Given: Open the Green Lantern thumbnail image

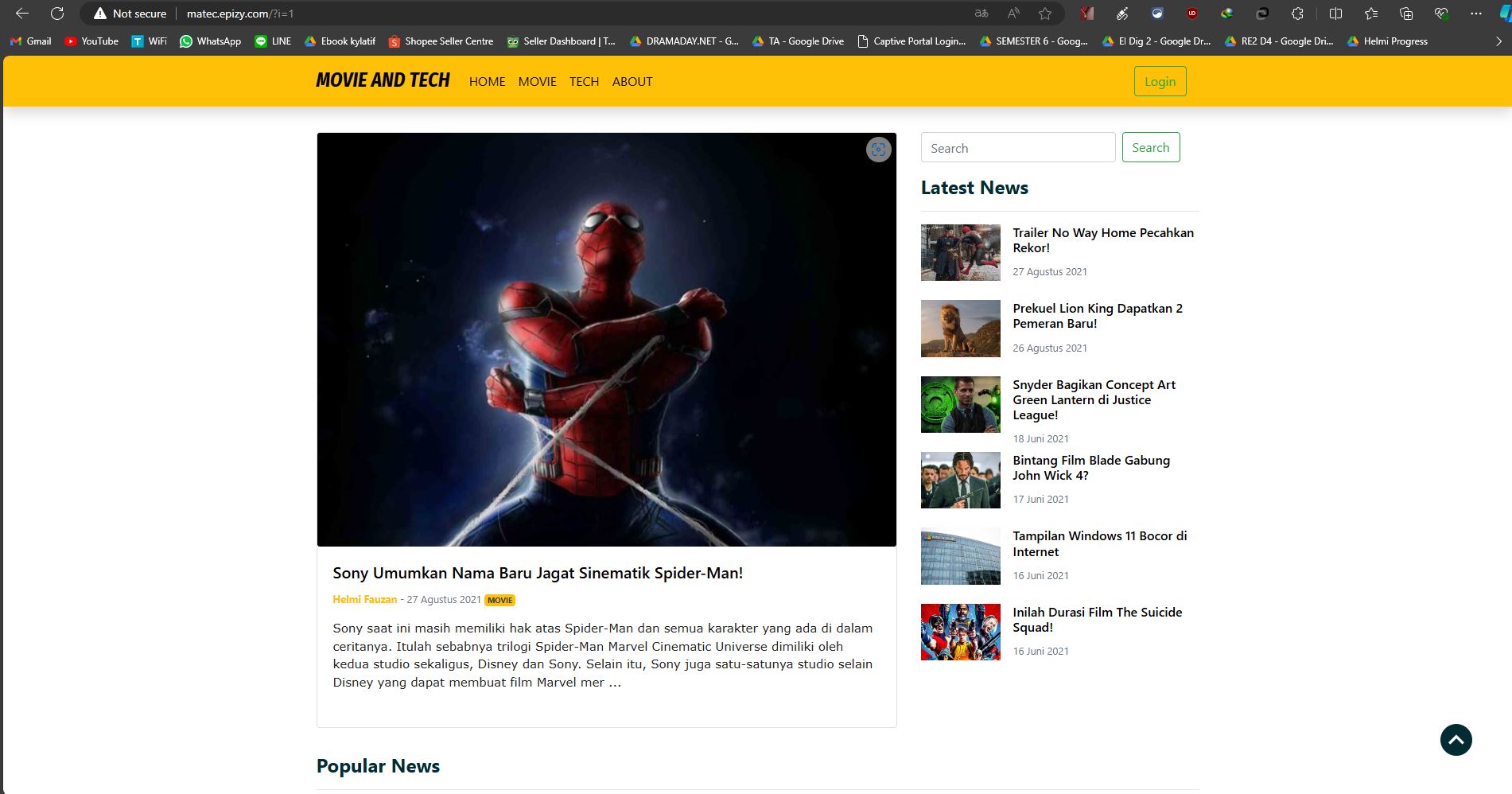Looking at the screenshot, I should [x=960, y=404].
